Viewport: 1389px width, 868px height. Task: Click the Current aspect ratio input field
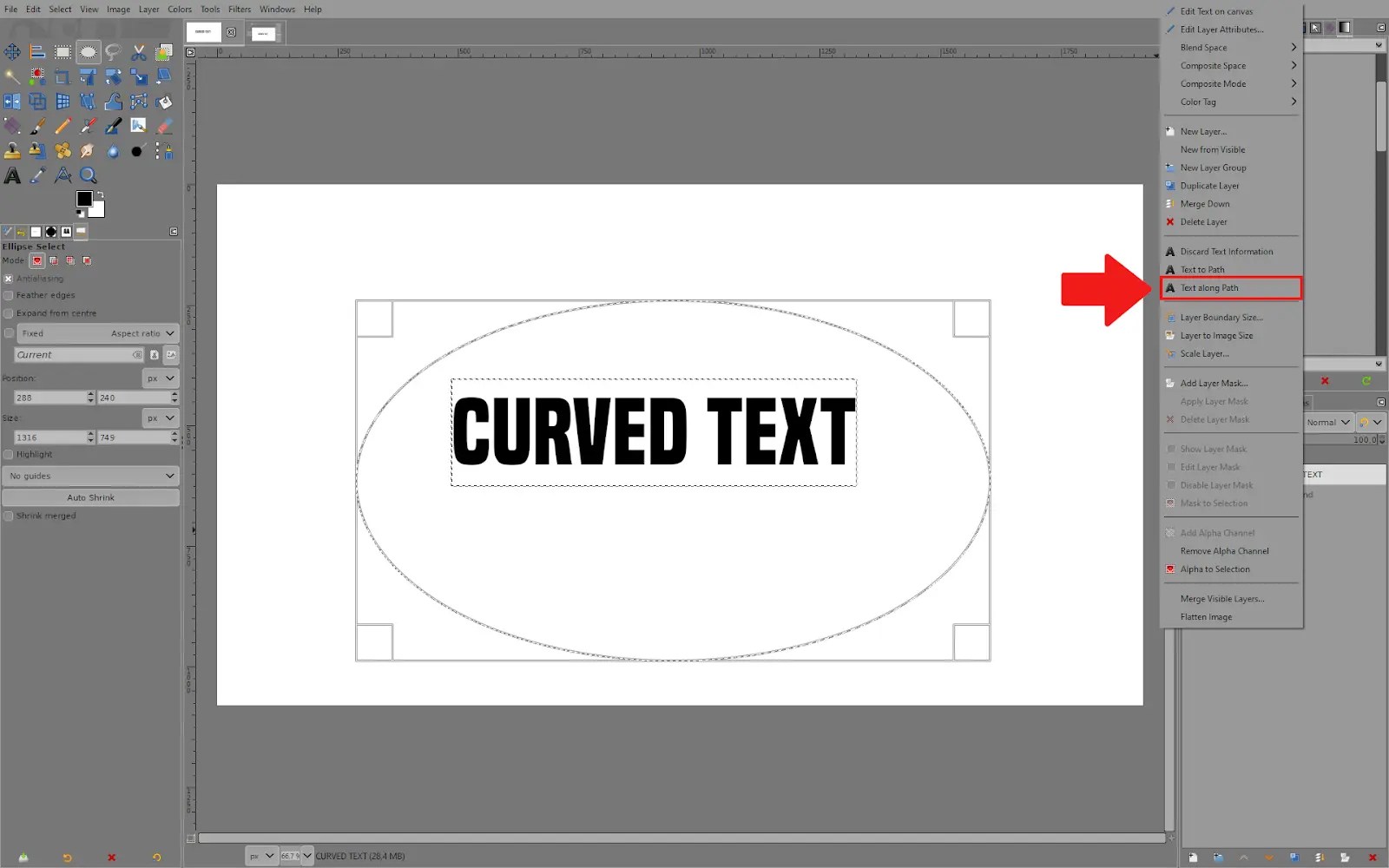point(74,354)
